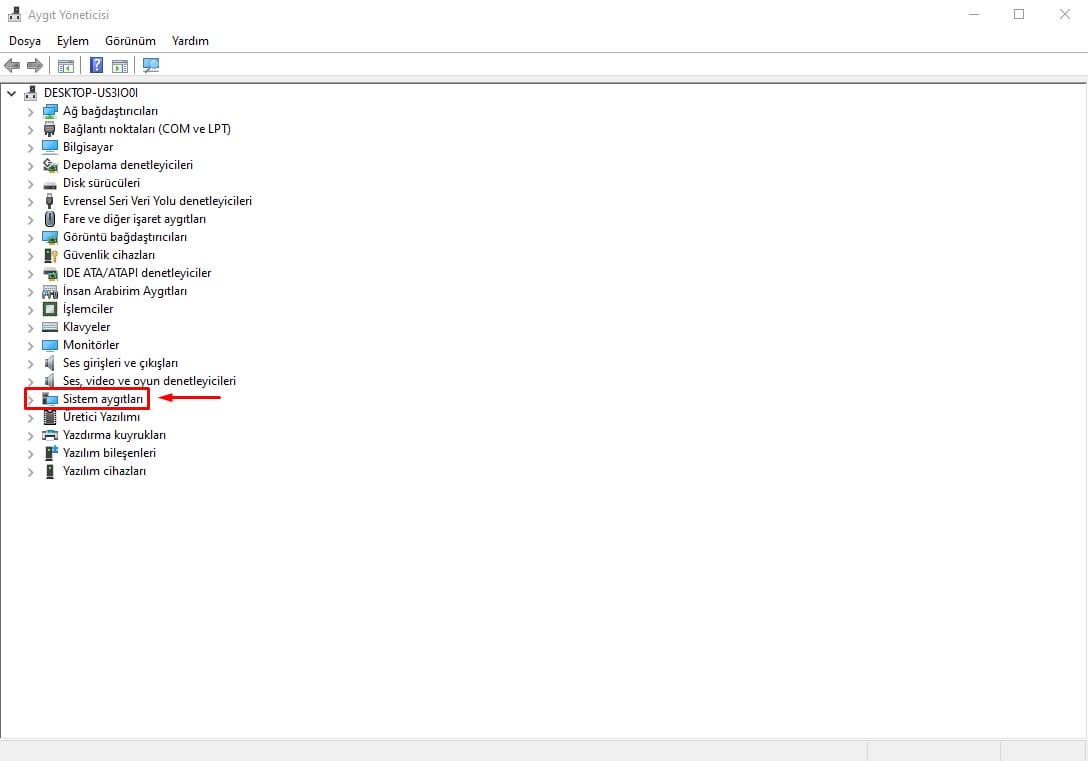Click the Fare ve diğer işaret aygıtları mouse icon
Viewport: 1088px width, 761px height.
[51, 219]
